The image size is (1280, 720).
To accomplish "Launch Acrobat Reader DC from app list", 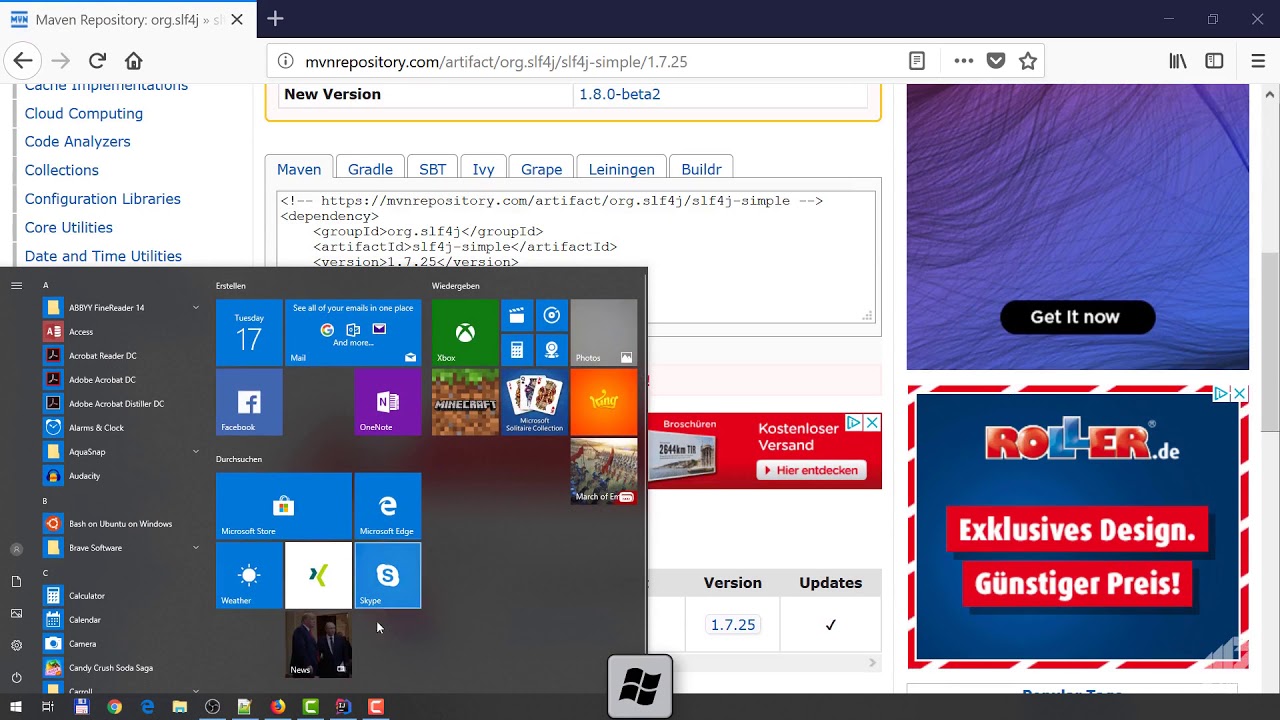I will coord(122,355).
